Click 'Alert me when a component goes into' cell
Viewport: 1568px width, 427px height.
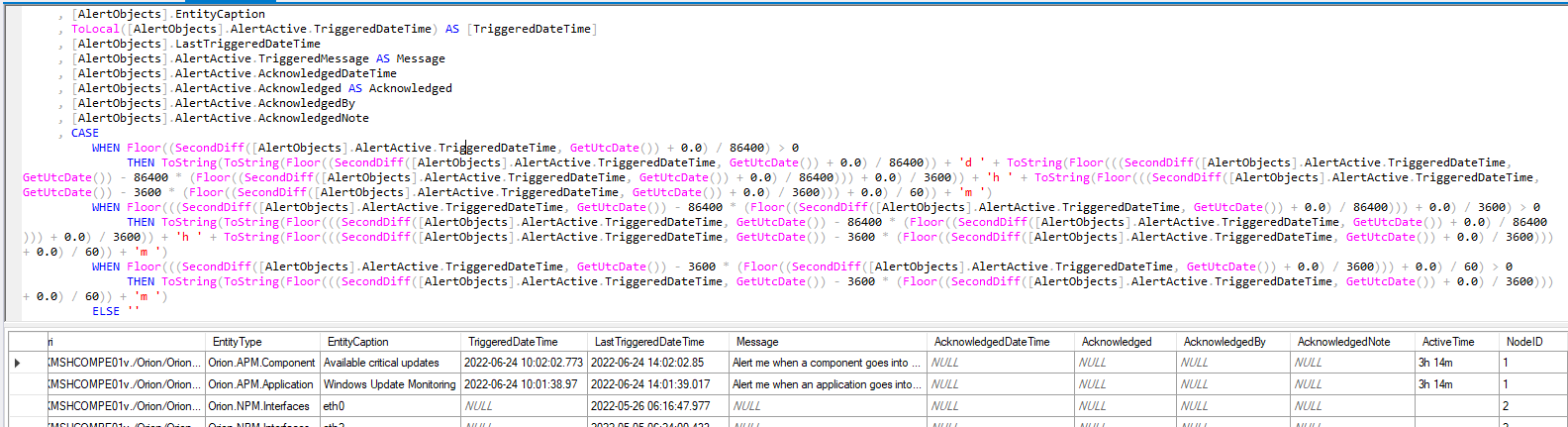tap(828, 363)
